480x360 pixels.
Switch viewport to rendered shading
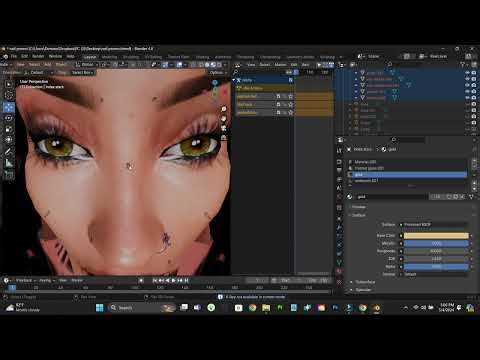pyautogui.click(x=219, y=65)
